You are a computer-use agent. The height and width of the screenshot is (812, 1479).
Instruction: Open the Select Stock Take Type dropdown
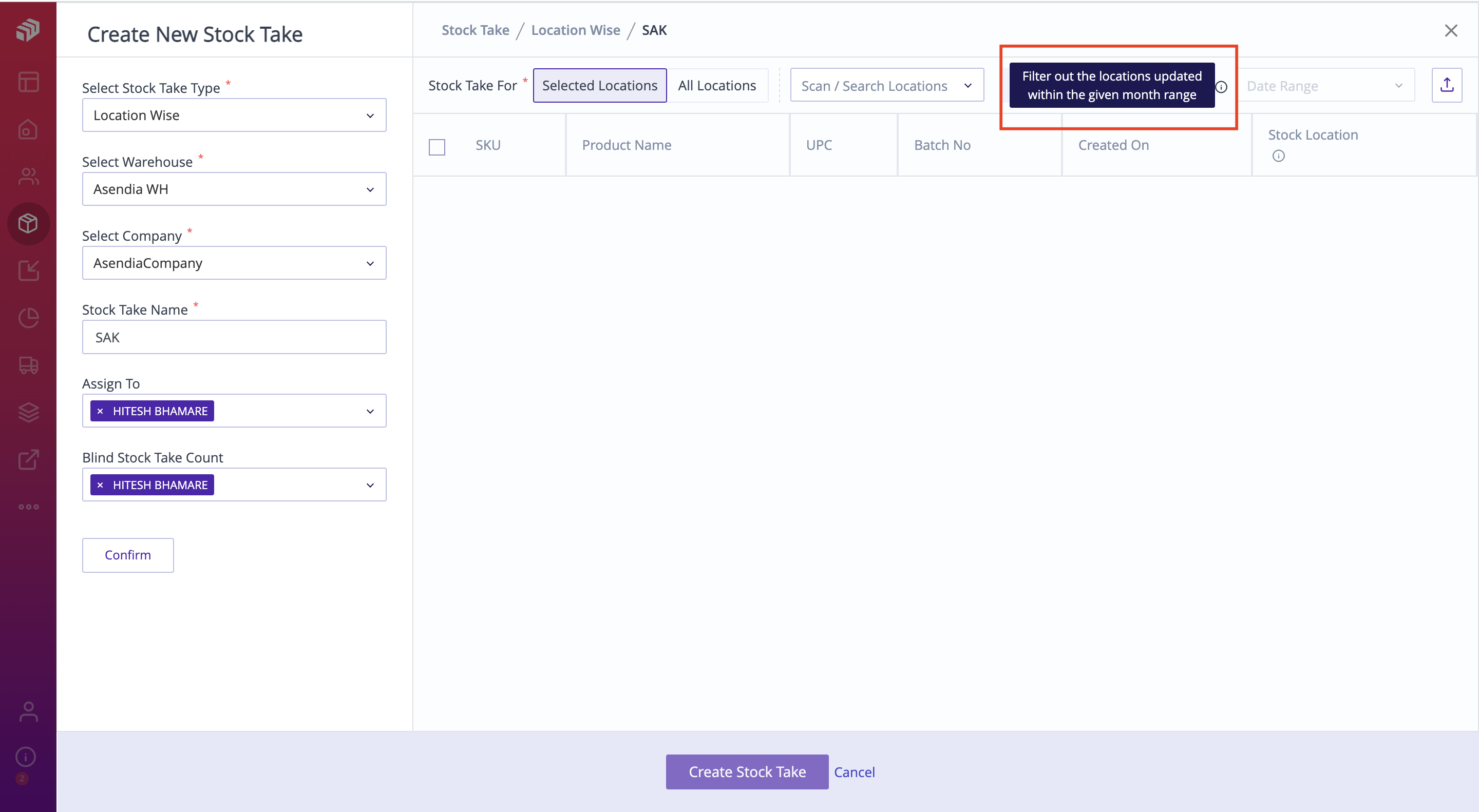[234, 115]
